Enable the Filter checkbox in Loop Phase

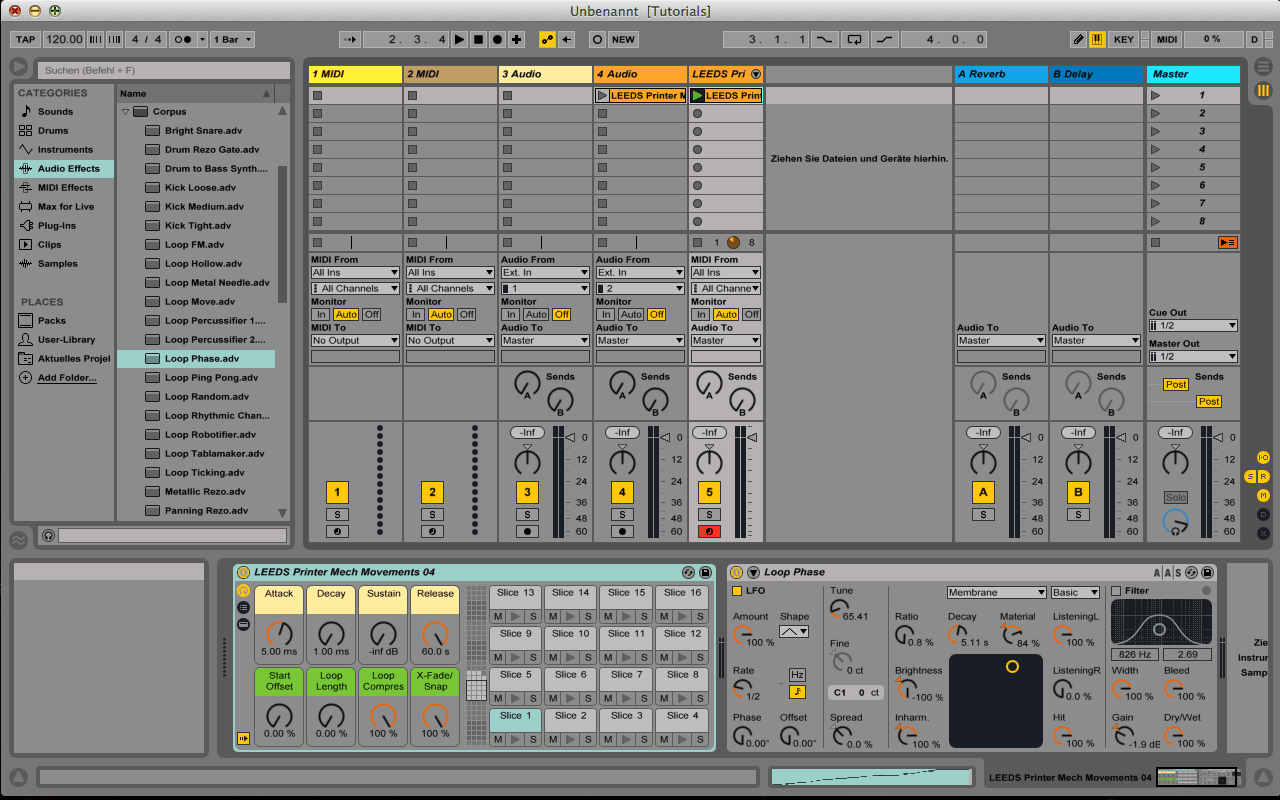pyautogui.click(x=1117, y=591)
